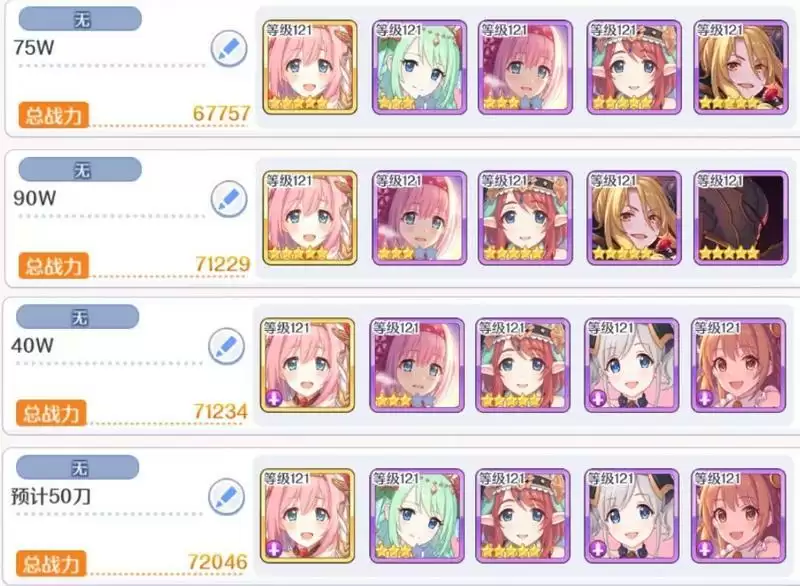
Task: Click the 总战力 label showing 72046
Action: pyautogui.click(x=51, y=564)
